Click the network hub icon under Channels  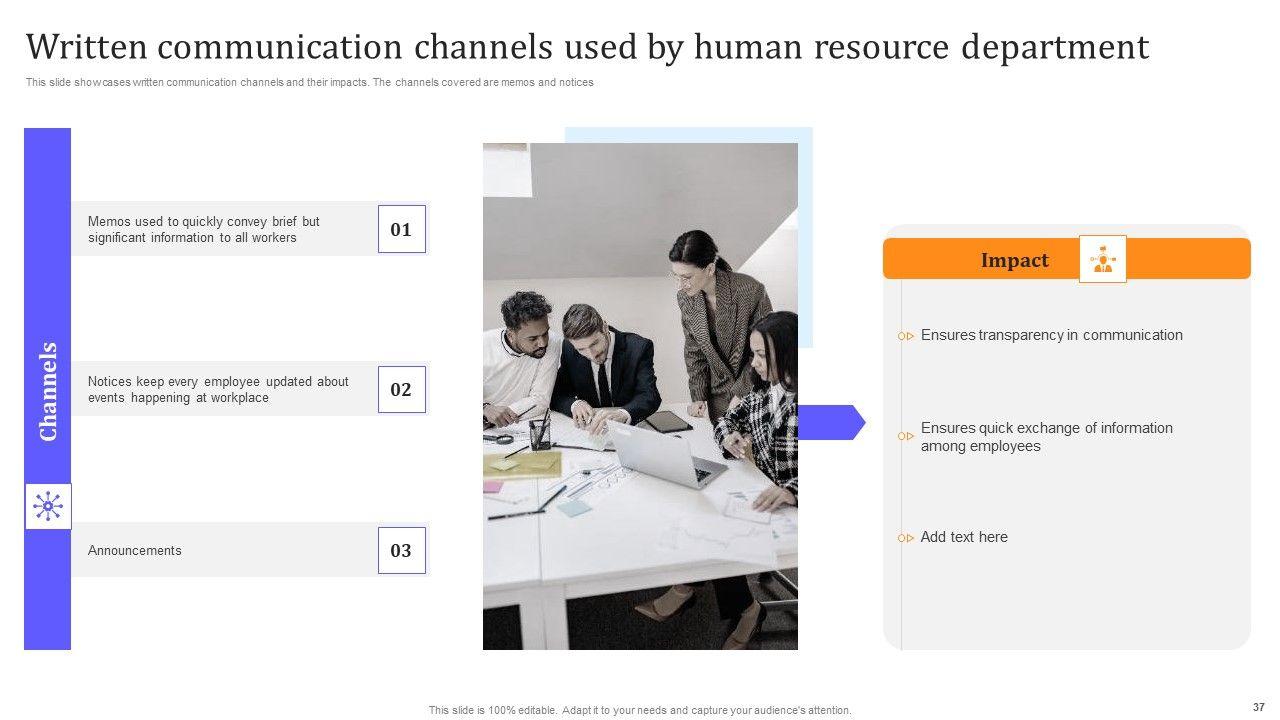coord(48,506)
